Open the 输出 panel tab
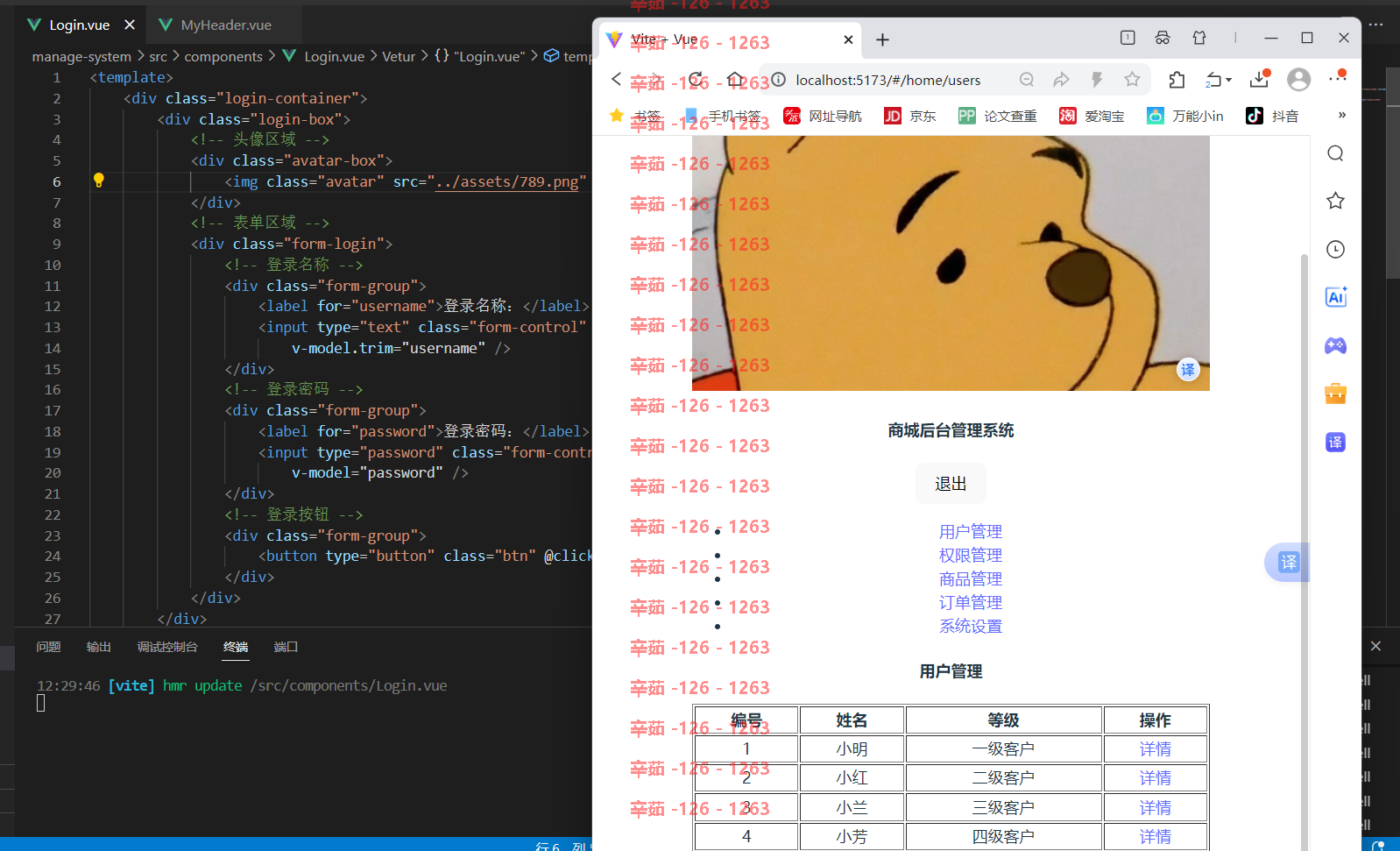The height and width of the screenshot is (851, 1400). tap(99, 647)
